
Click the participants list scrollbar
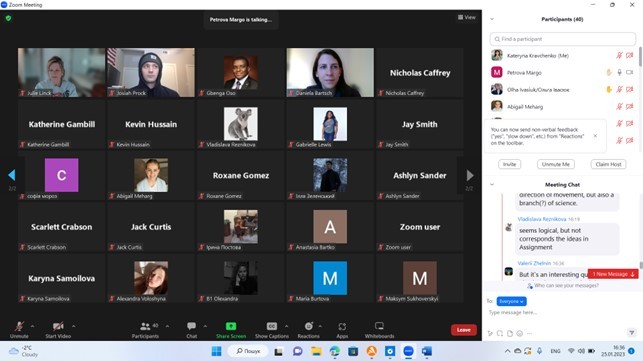coord(640,57)
